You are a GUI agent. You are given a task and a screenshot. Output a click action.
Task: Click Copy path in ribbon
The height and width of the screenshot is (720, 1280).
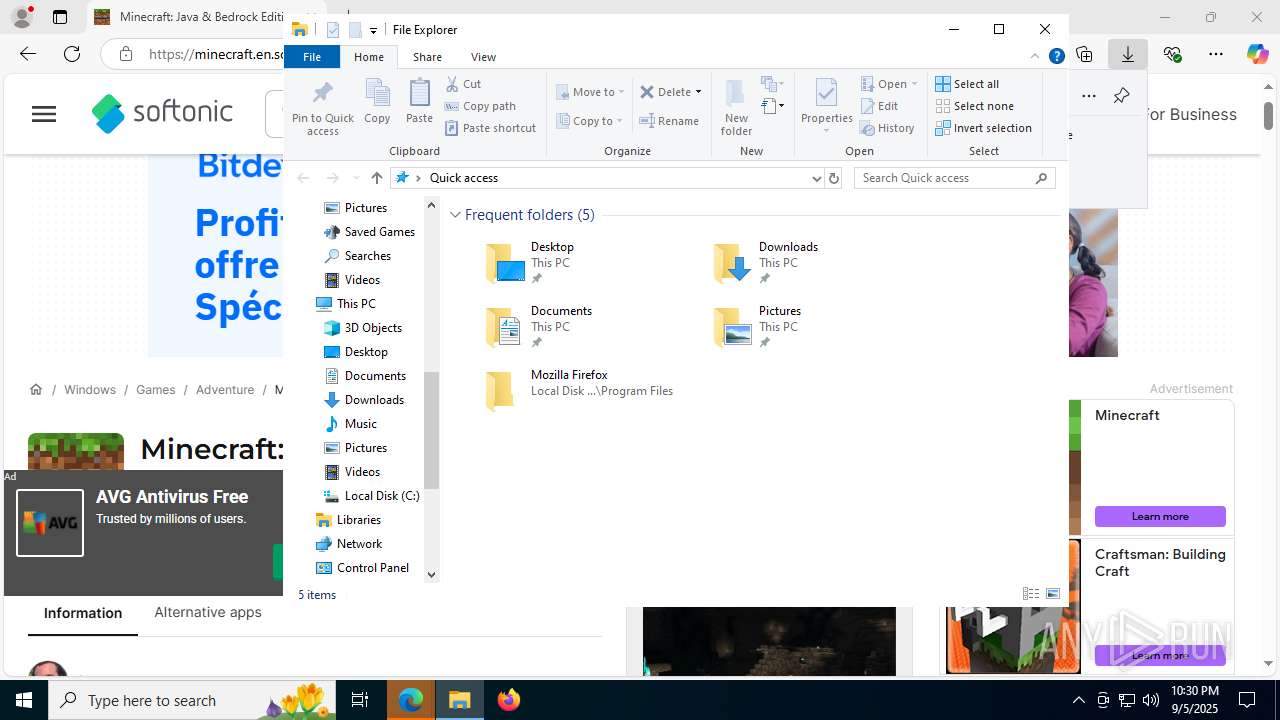(x=480, y=106)
